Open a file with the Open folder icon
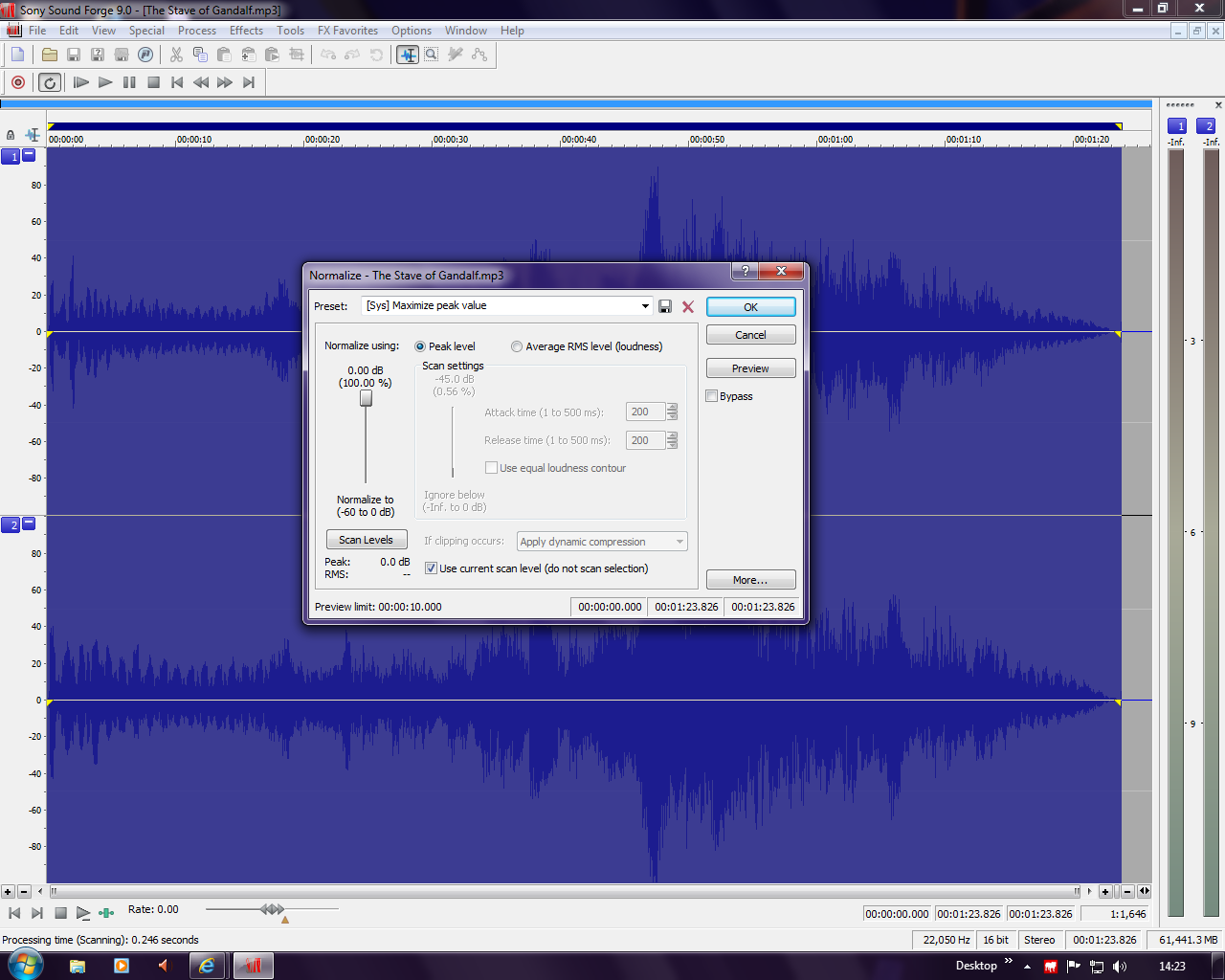 [x=50, y=55]
